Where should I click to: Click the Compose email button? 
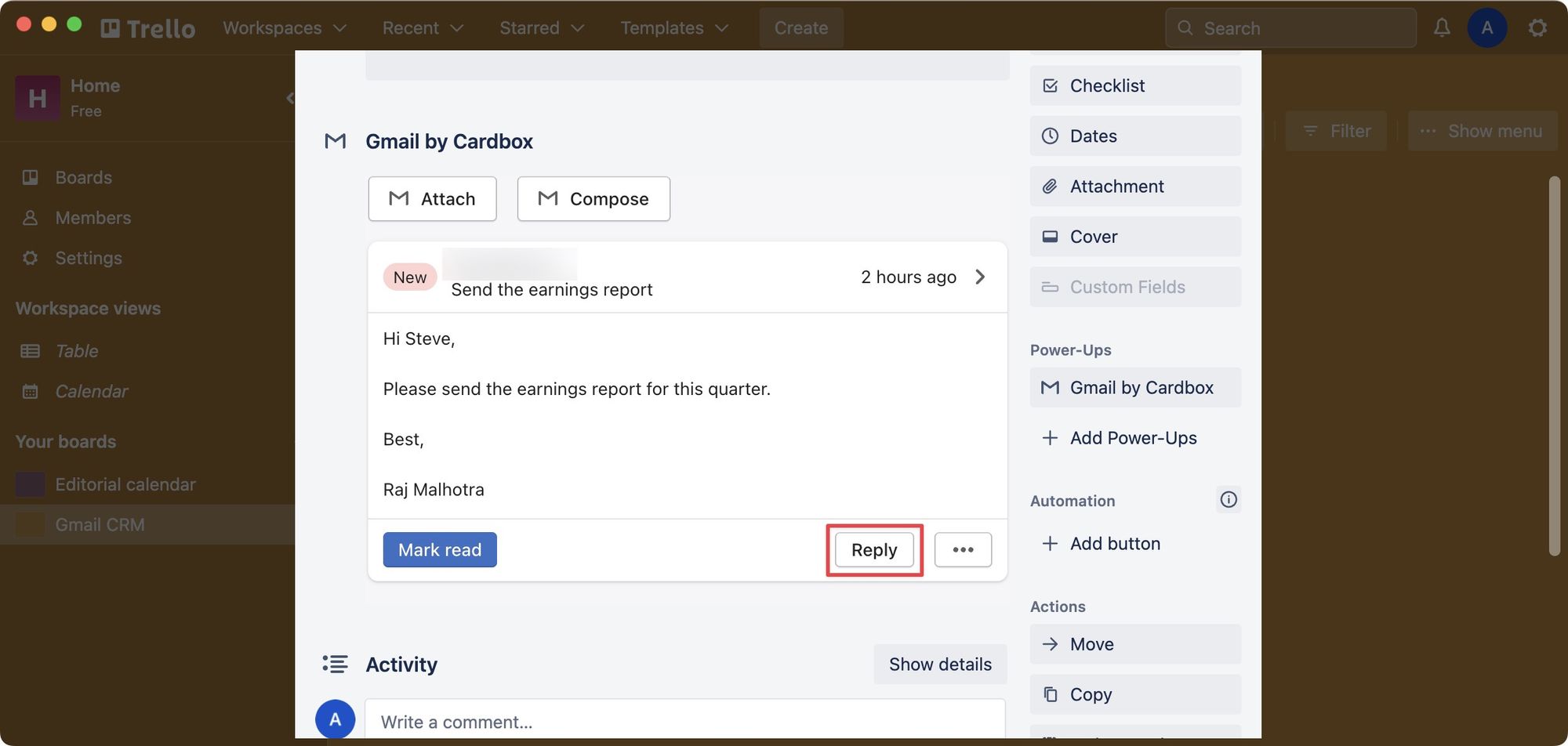[593, 199]
